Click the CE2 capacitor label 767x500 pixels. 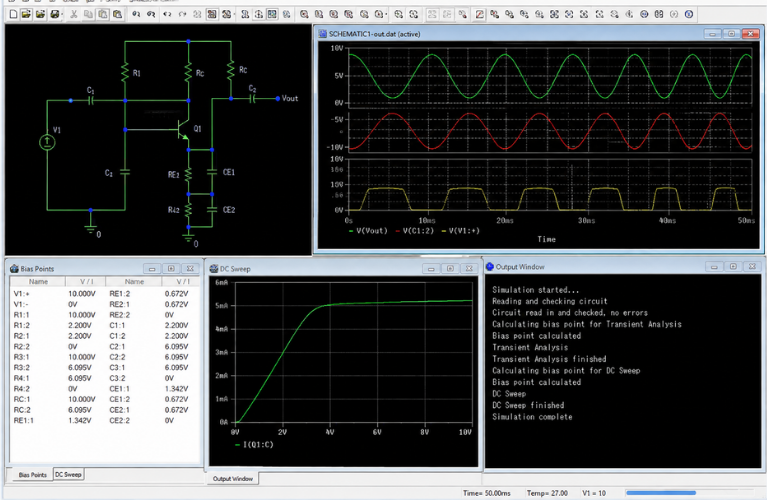pos(229,210)
